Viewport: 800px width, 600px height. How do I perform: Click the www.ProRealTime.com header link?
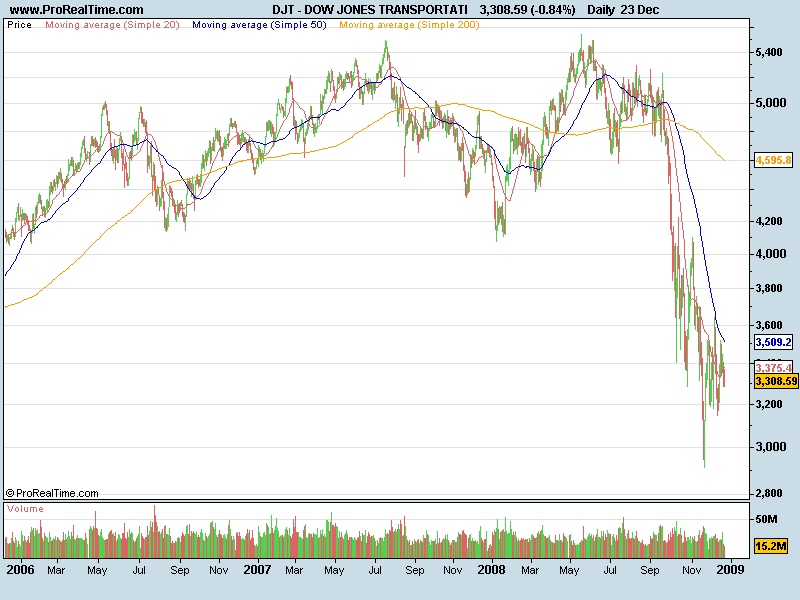(x=77, y=10)
